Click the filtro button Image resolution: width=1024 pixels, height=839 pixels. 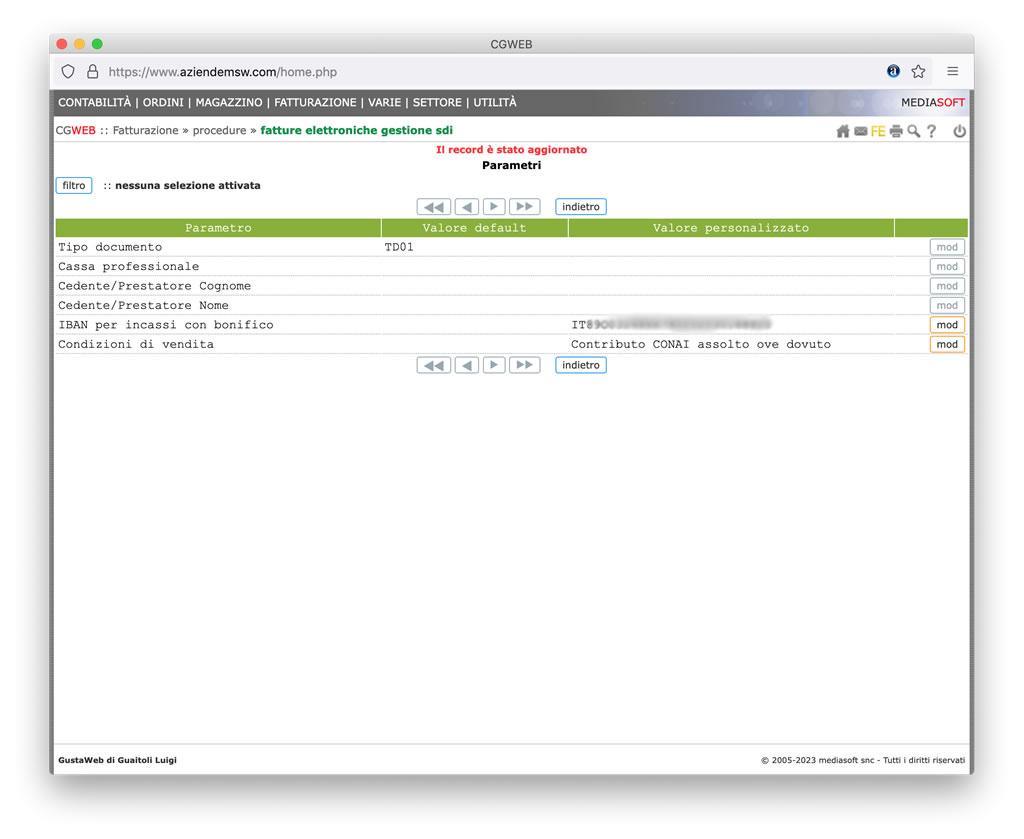[x=74, y=186]
